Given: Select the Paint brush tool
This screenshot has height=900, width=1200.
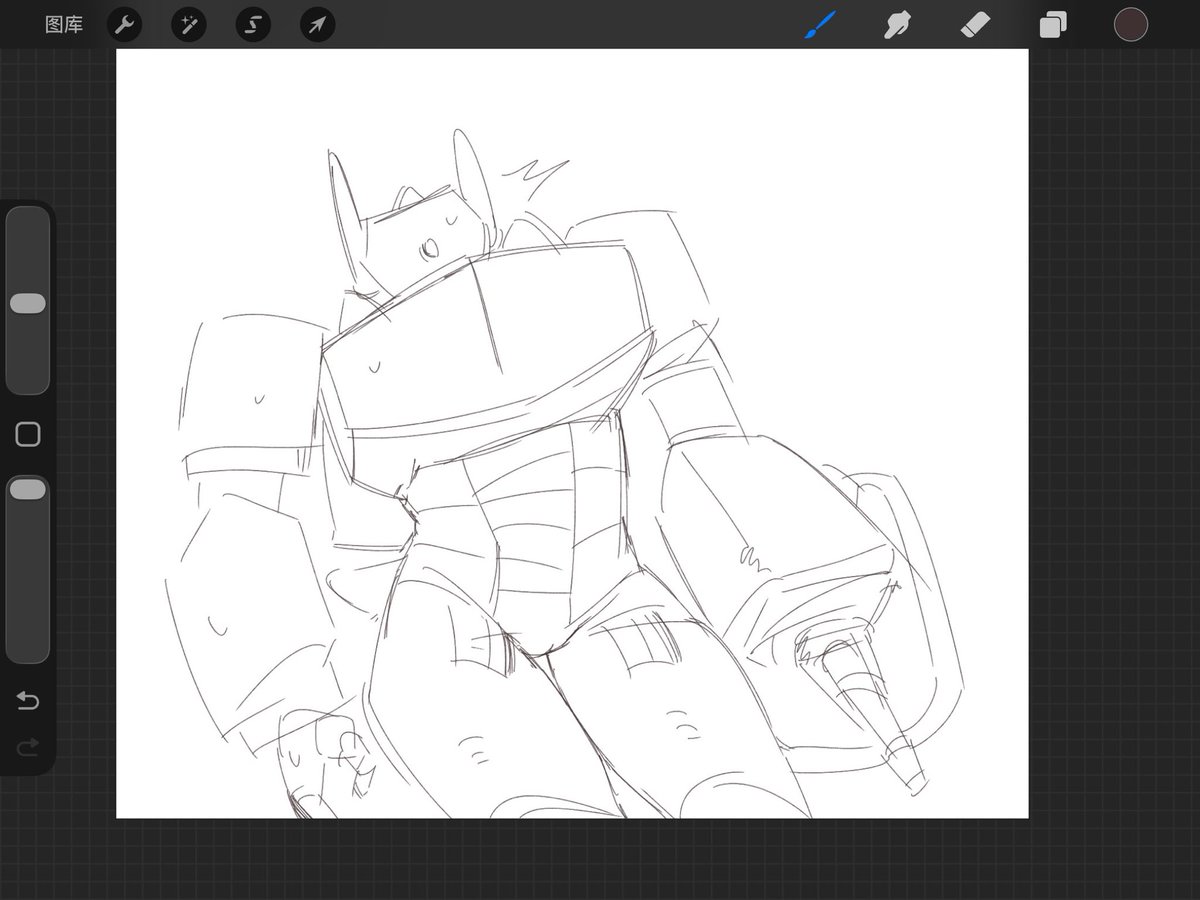Looking at the screenshot, I should [x=820, y=25].
